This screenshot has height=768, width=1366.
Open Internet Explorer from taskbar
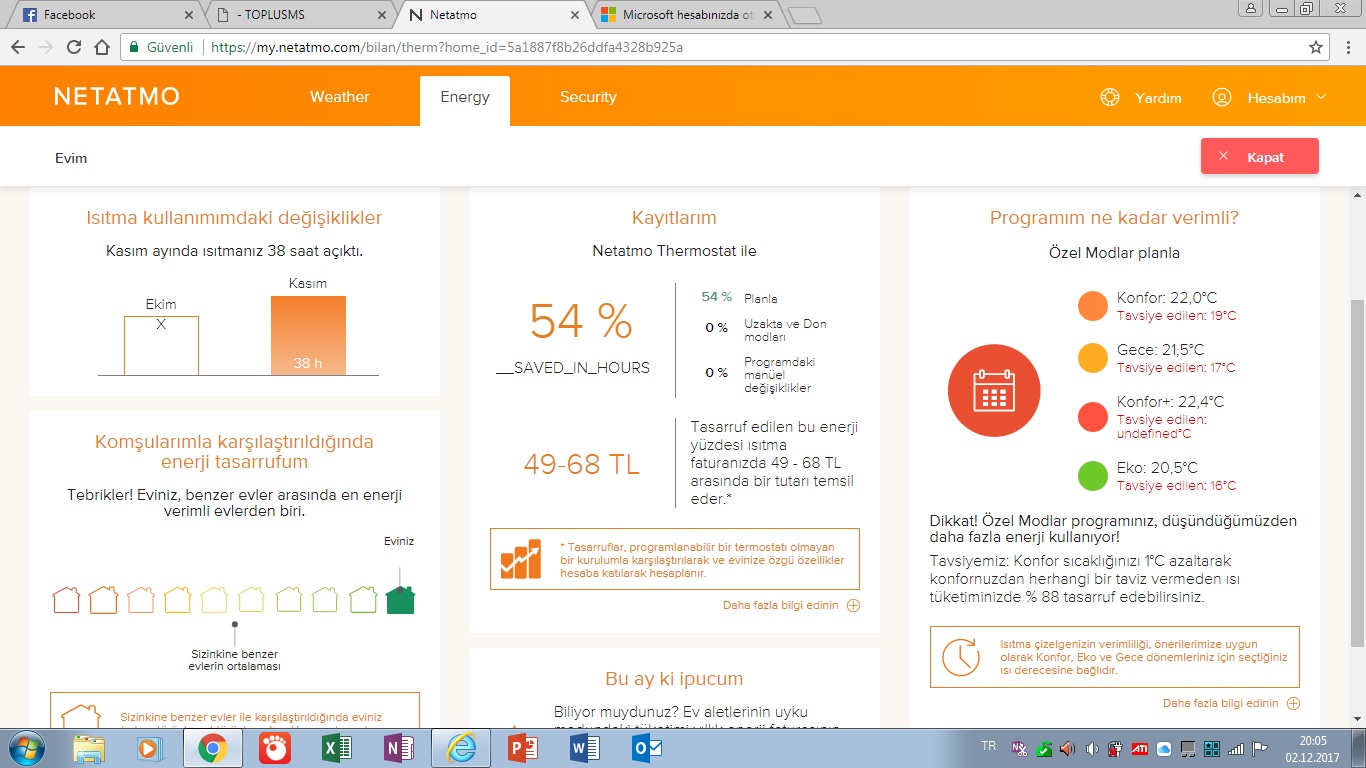tap(460, 748)
